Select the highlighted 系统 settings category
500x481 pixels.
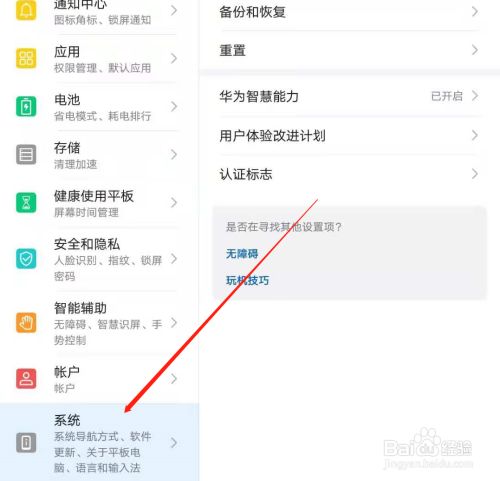point(99,442)
